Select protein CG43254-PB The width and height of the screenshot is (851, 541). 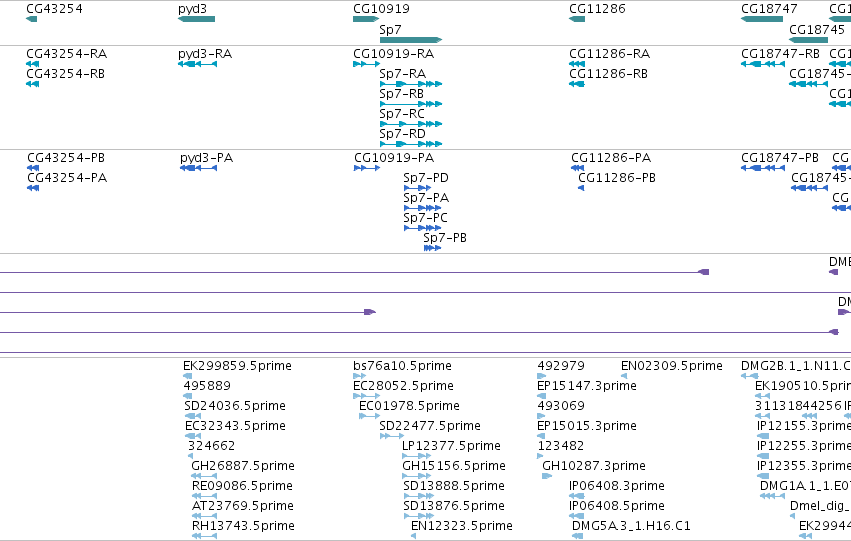(x=66, y=158)
